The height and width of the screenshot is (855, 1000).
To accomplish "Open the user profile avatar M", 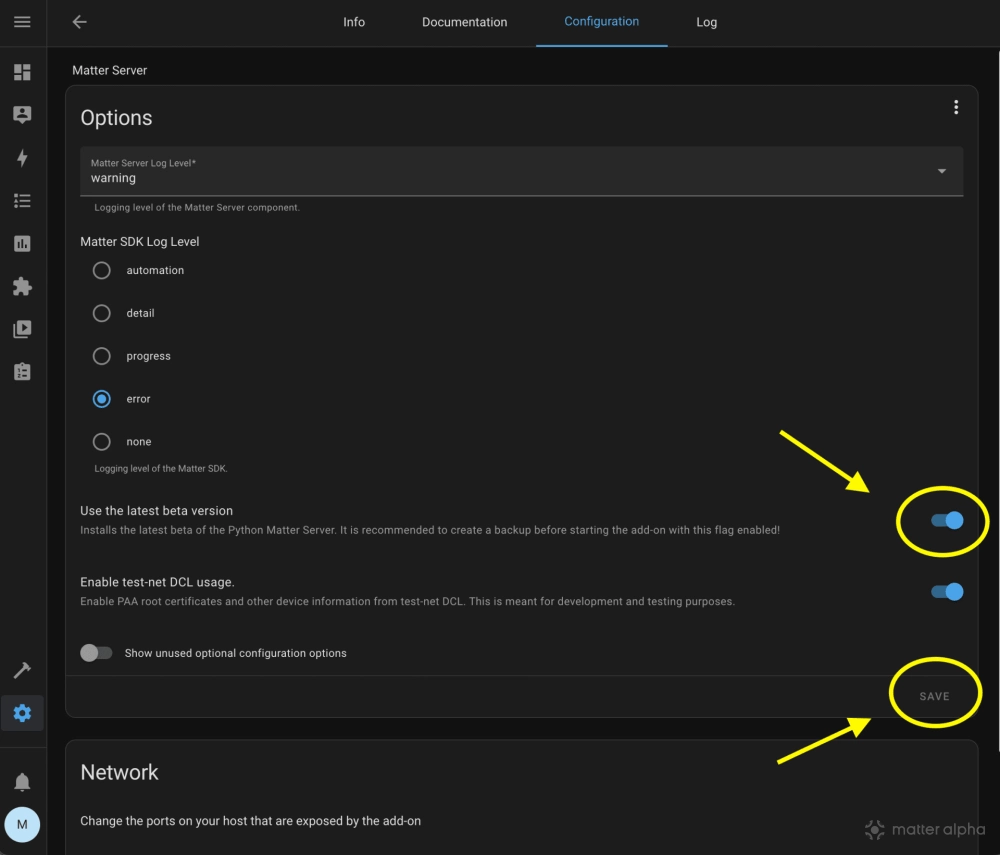I will click(x=22, y=825).
